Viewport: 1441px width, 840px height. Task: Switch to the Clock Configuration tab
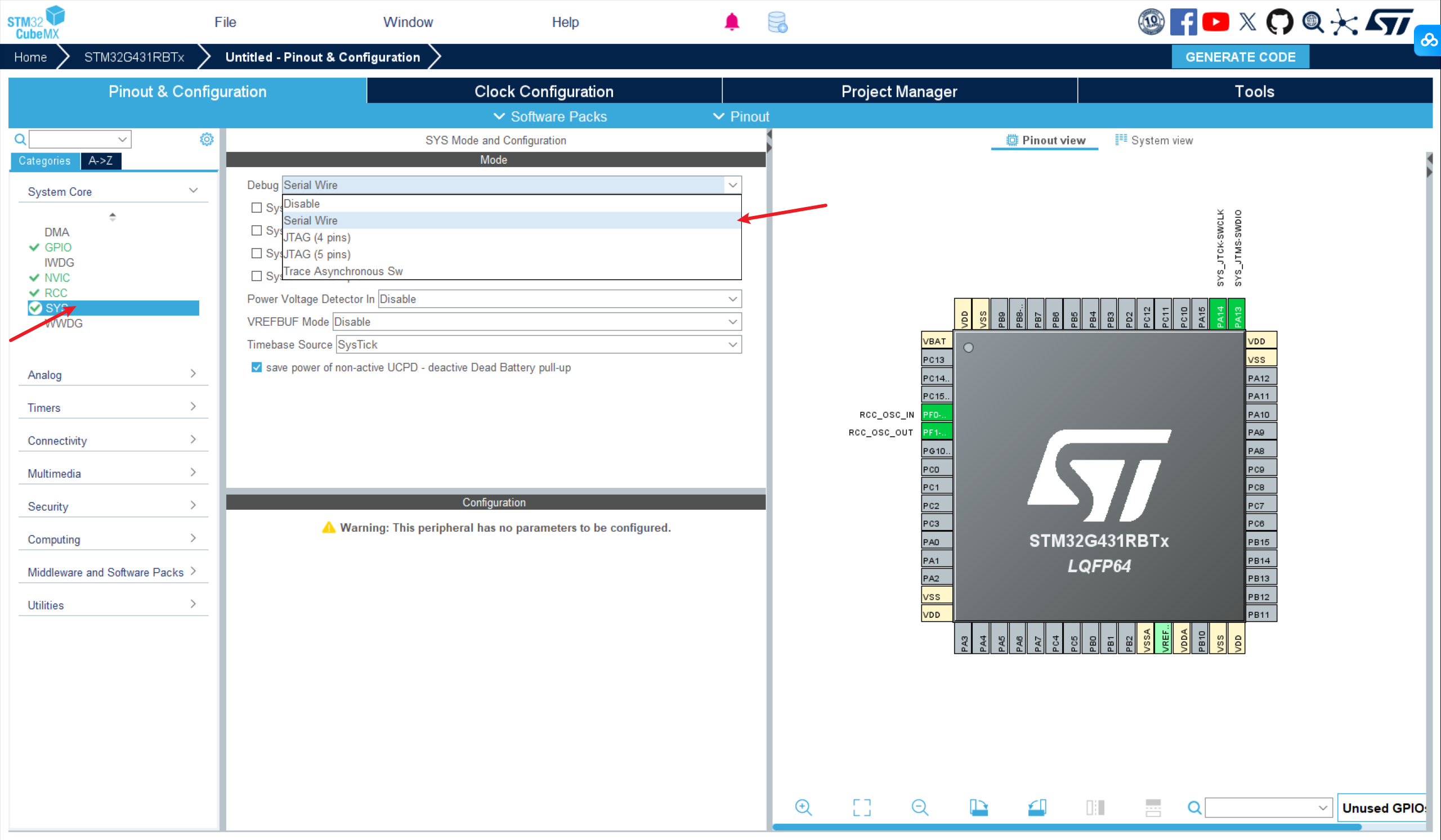coord(543,92)
